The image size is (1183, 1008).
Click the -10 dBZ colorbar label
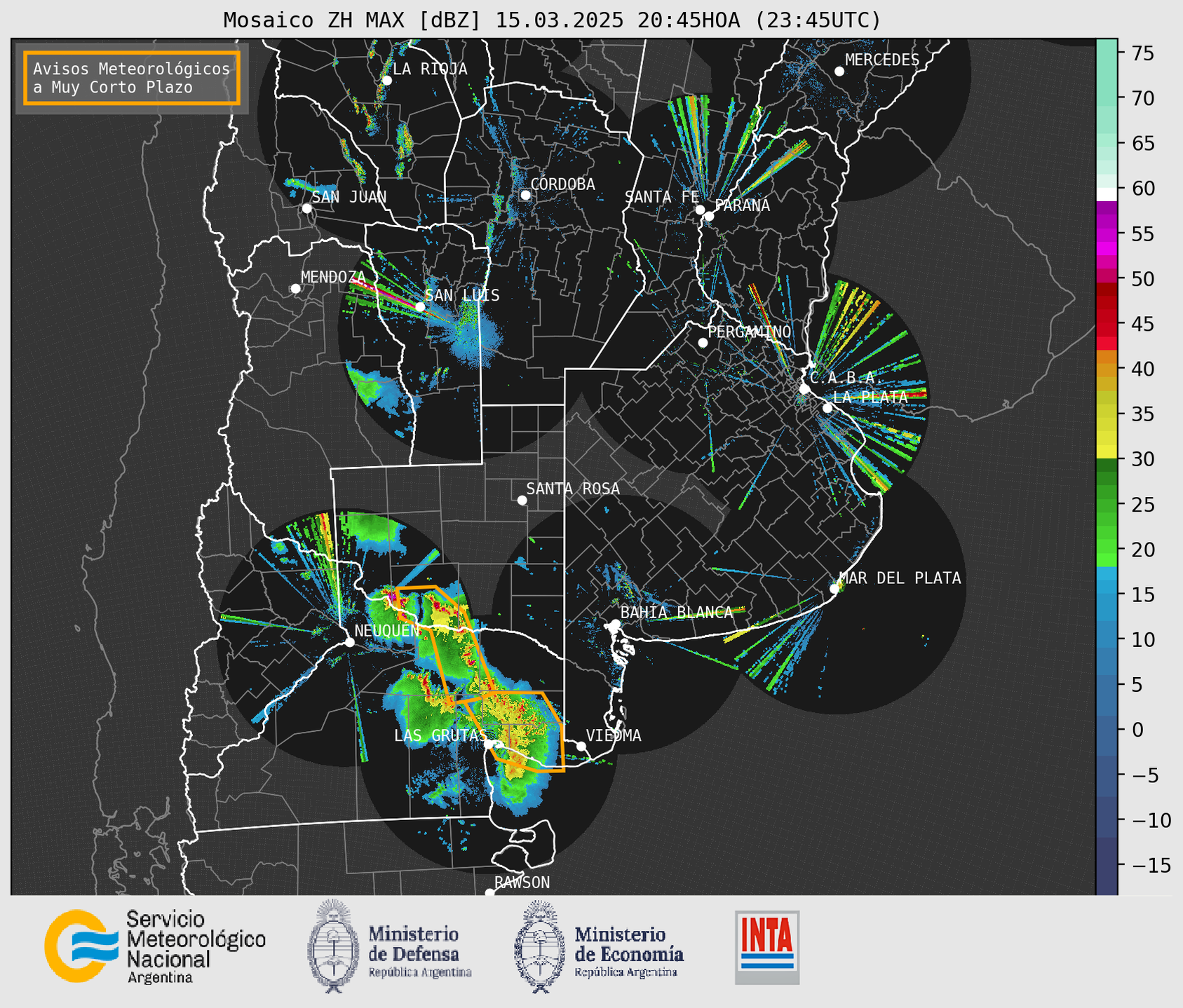point(1151,820)
